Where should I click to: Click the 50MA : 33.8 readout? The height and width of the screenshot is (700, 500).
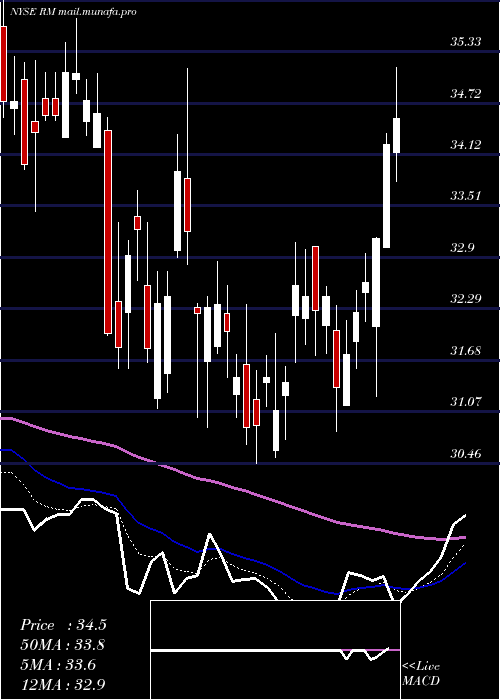pos(63,645)
